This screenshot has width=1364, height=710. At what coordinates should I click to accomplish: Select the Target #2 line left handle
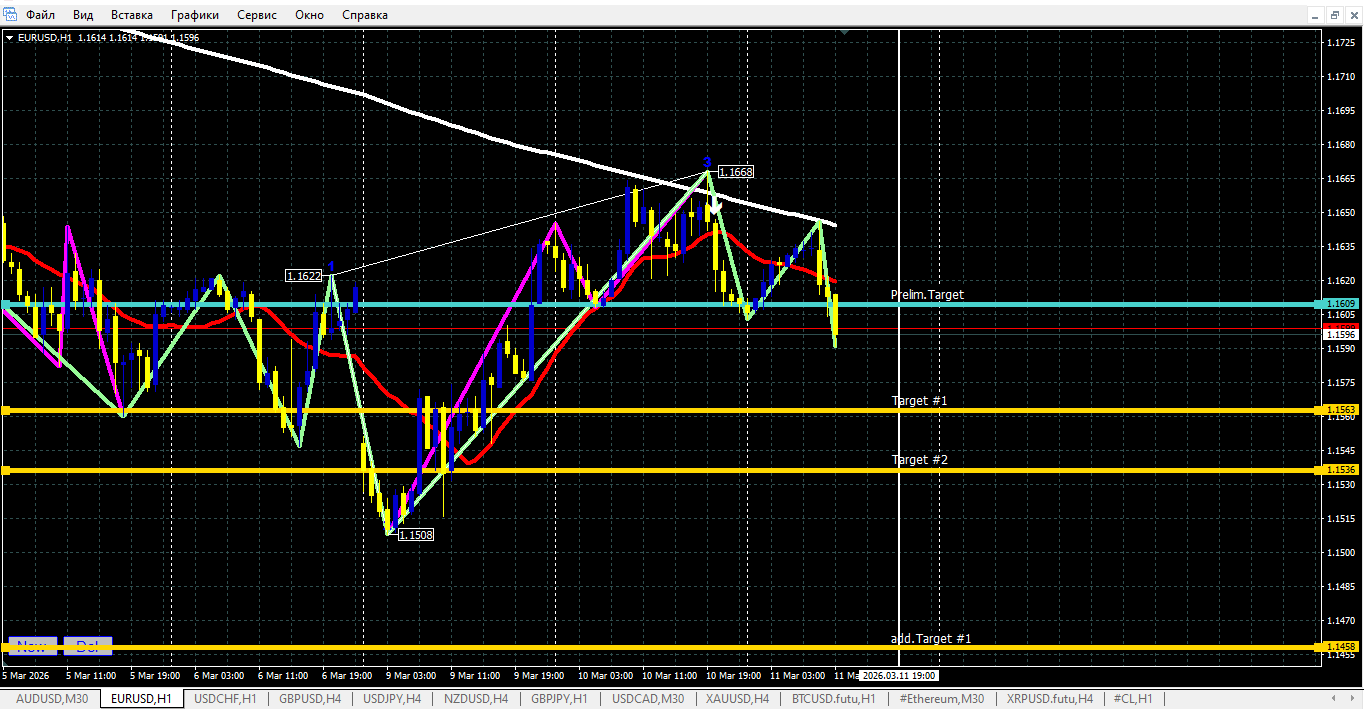coord(5,470)
